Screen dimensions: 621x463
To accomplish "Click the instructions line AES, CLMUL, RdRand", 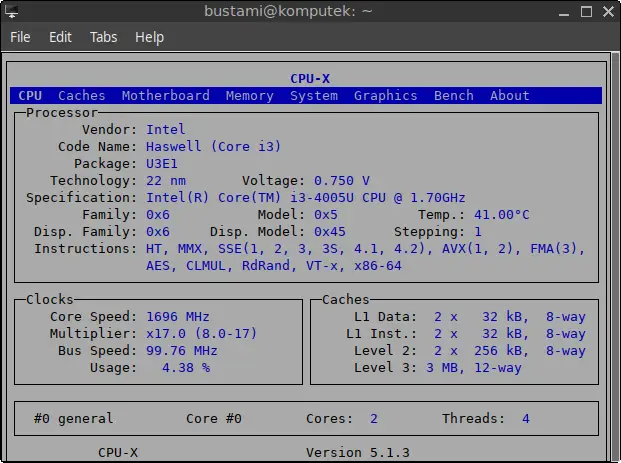I will 274,266.
